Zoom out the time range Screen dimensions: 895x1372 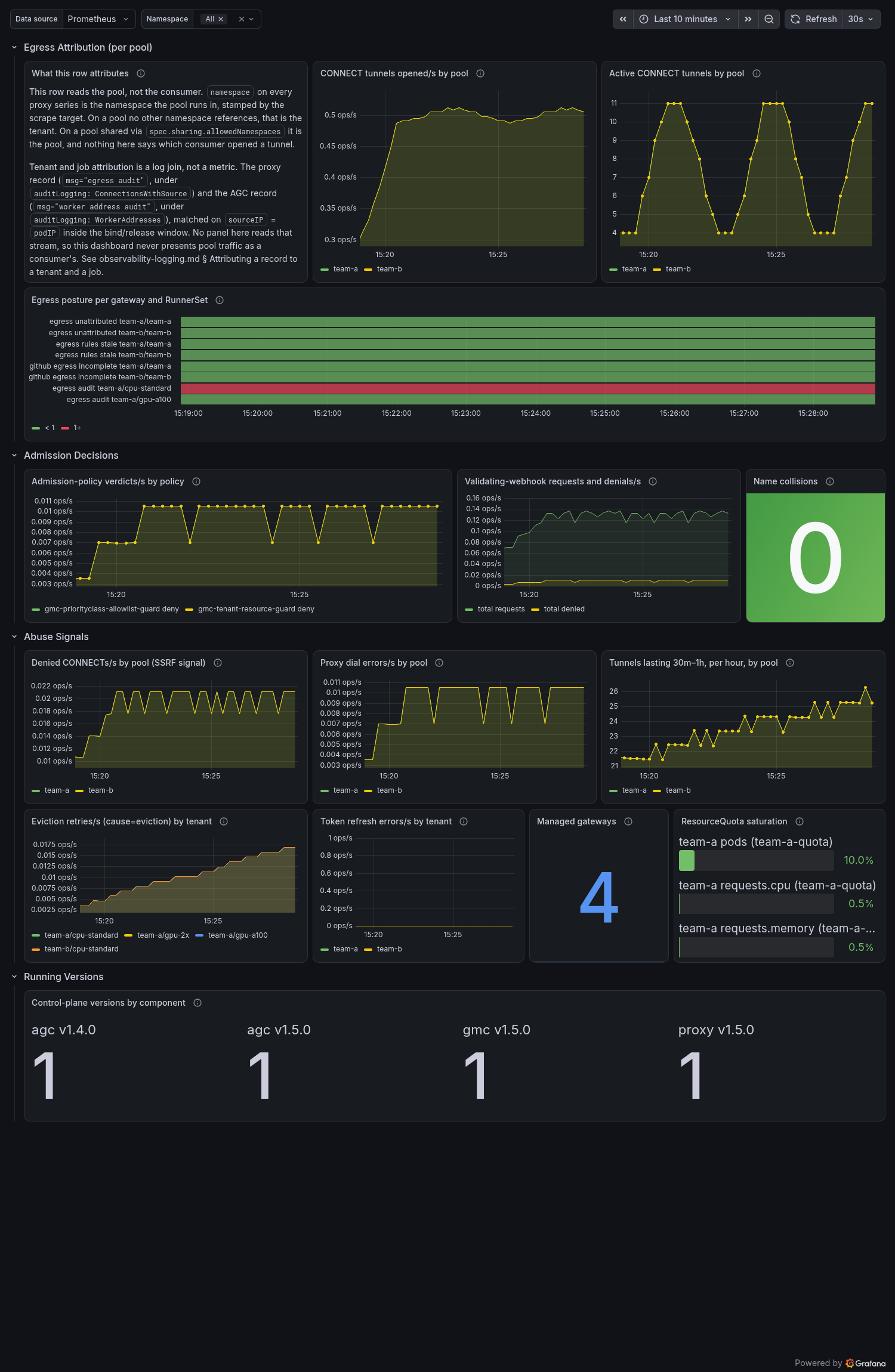pyautogui.click(x=769, y=19)
